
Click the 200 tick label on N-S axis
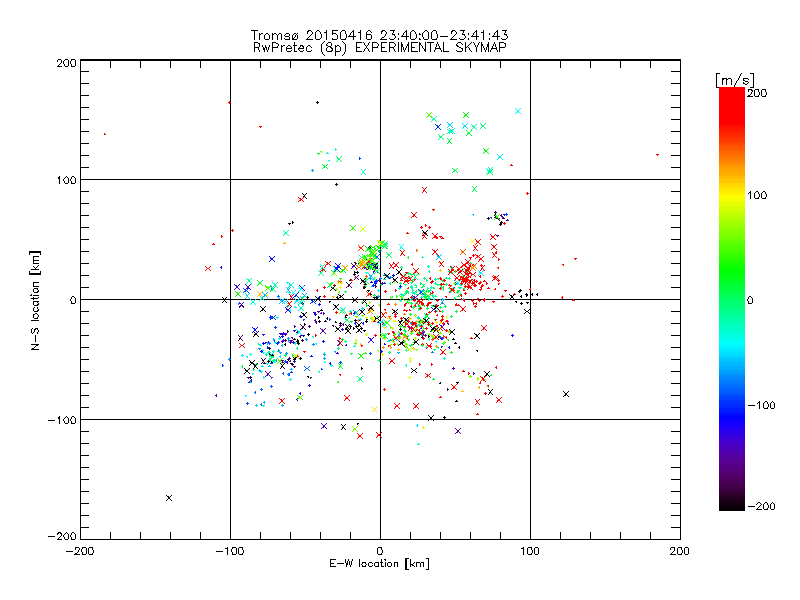click(x=66, y=63)
